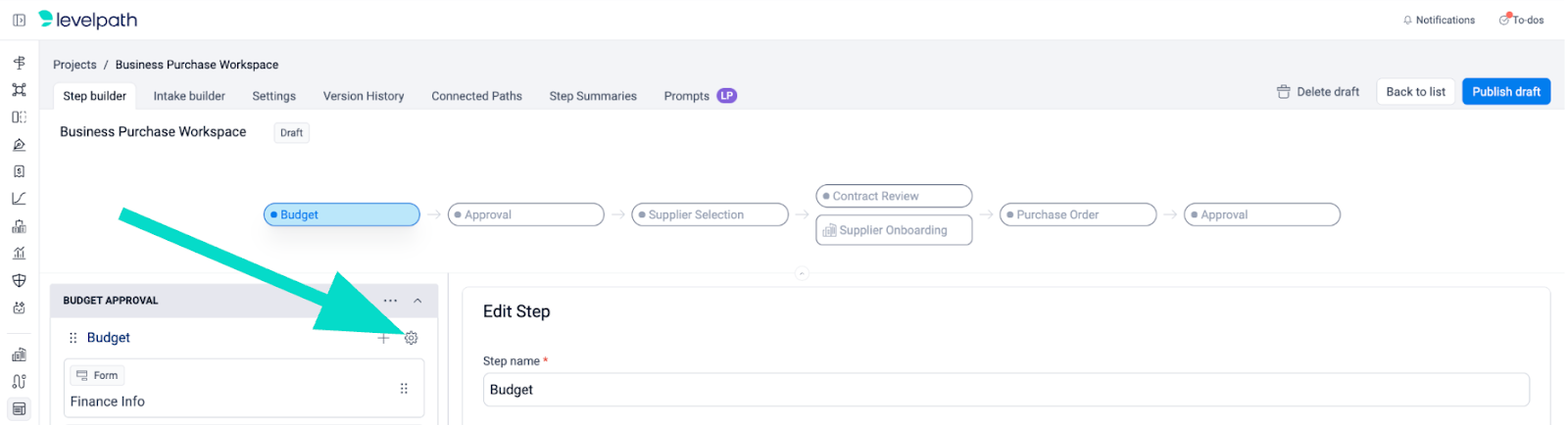Open three-dot menu for Budget Approval

(x=390, y=301)
